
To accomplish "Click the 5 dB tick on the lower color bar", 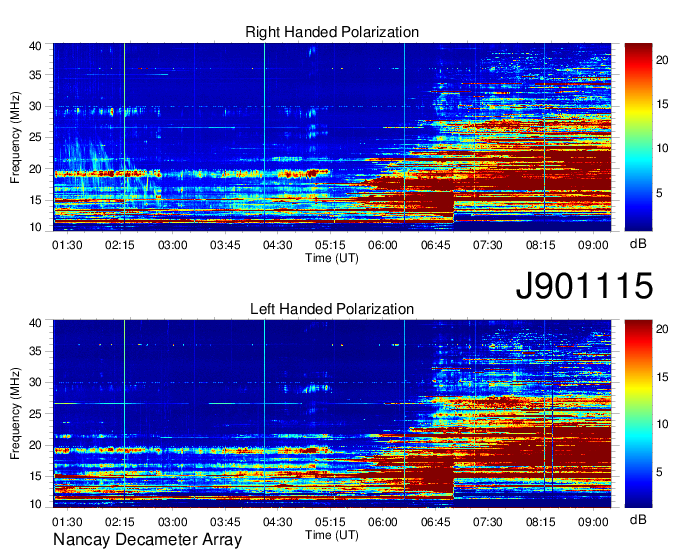I will pyautogui.click(x=659, y=472).
